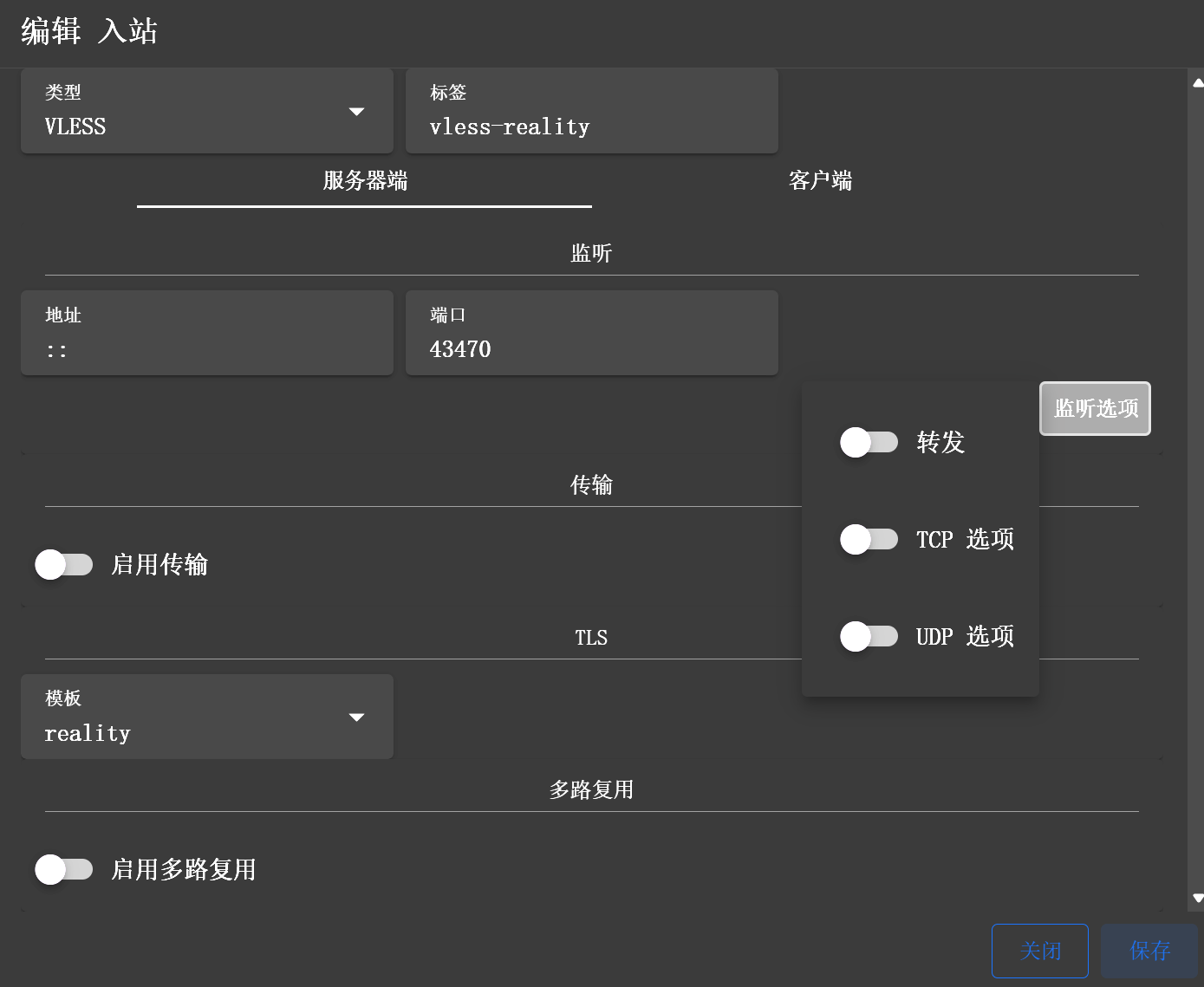
Task: Click the scrollbar up arrow
Action: 1197,83
